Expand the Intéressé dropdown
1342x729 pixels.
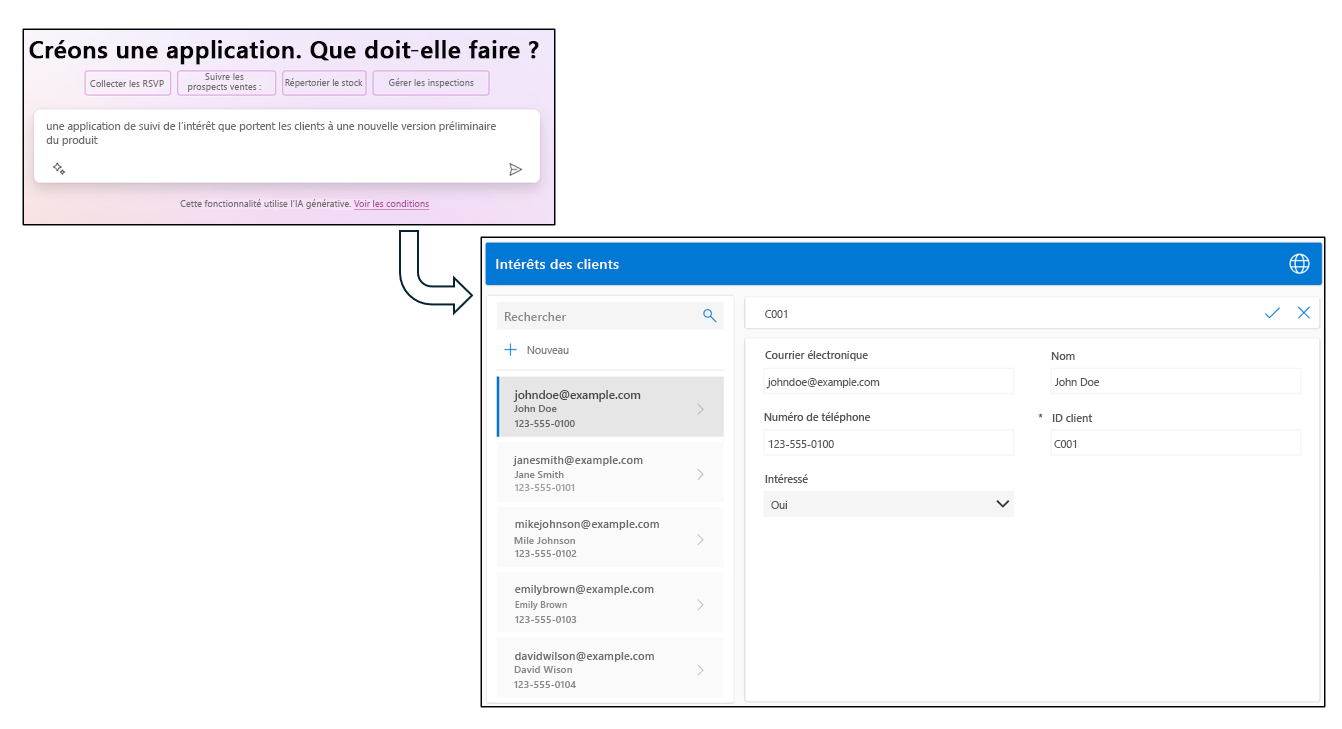pyautogui.click(x=889, y=504)
